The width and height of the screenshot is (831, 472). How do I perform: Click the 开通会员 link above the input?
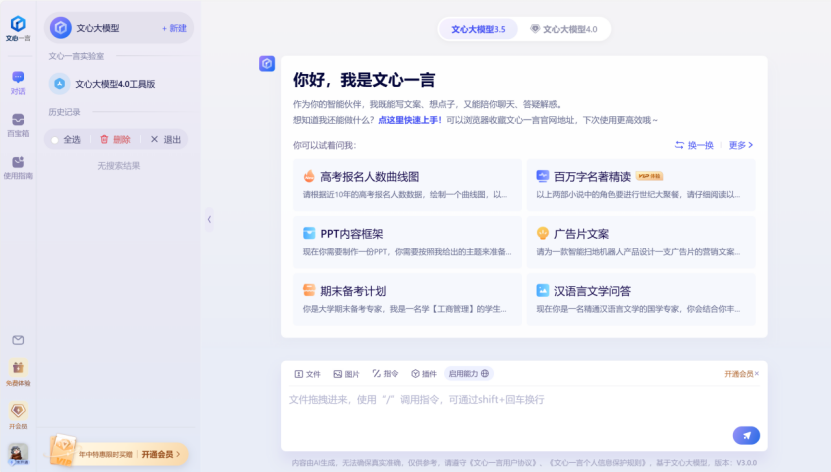tap(738, 374)
